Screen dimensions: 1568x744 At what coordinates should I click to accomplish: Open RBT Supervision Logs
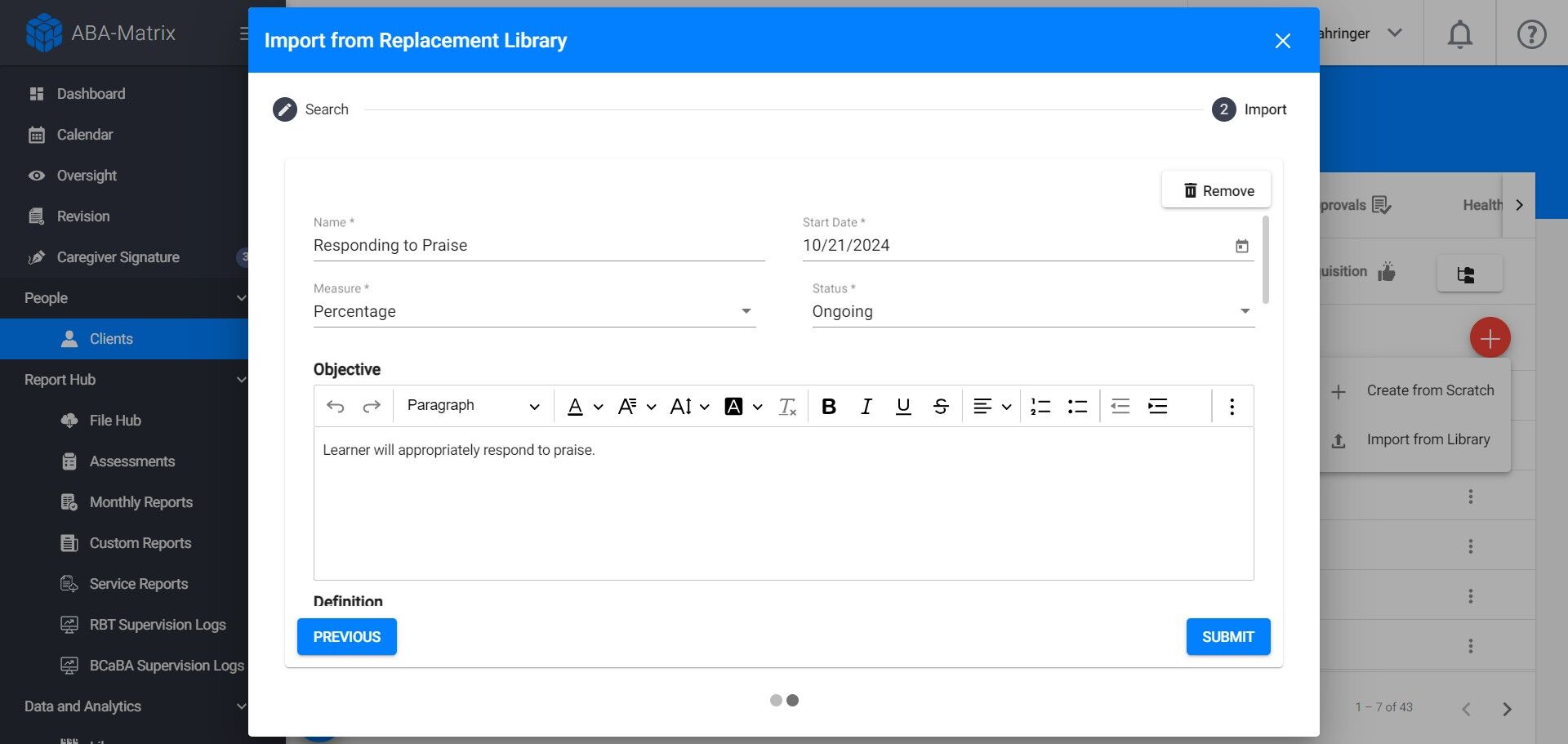click(158, 625)
